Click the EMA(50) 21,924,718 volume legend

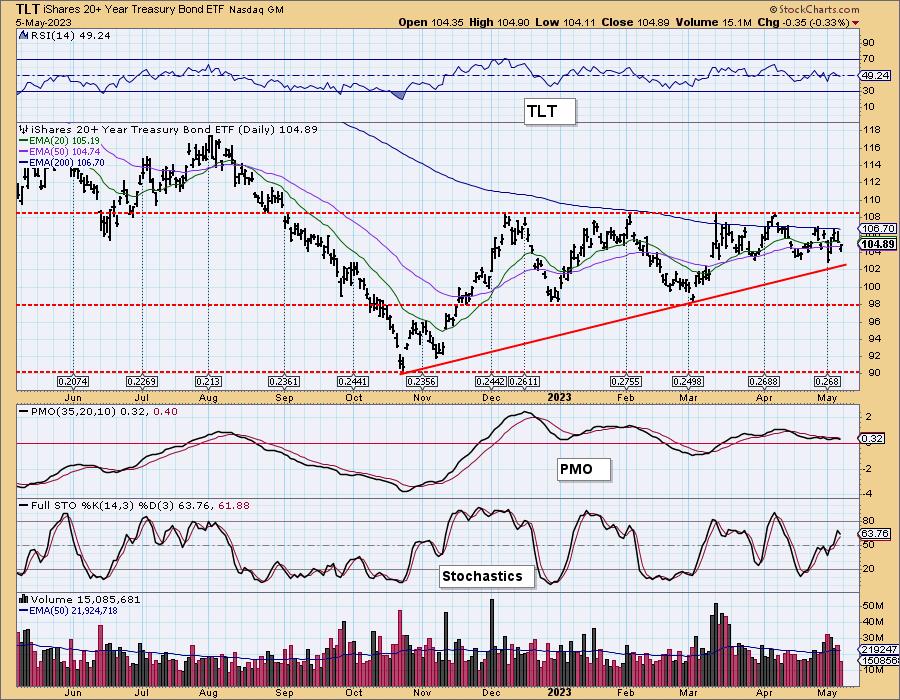coord(73,610)
